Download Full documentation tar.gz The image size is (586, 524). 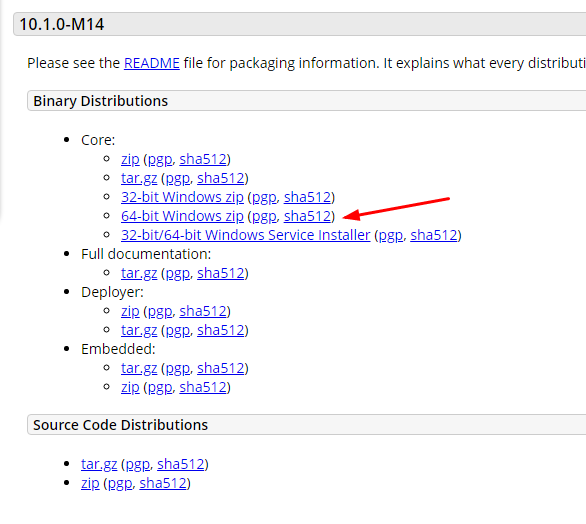point(139,274)
